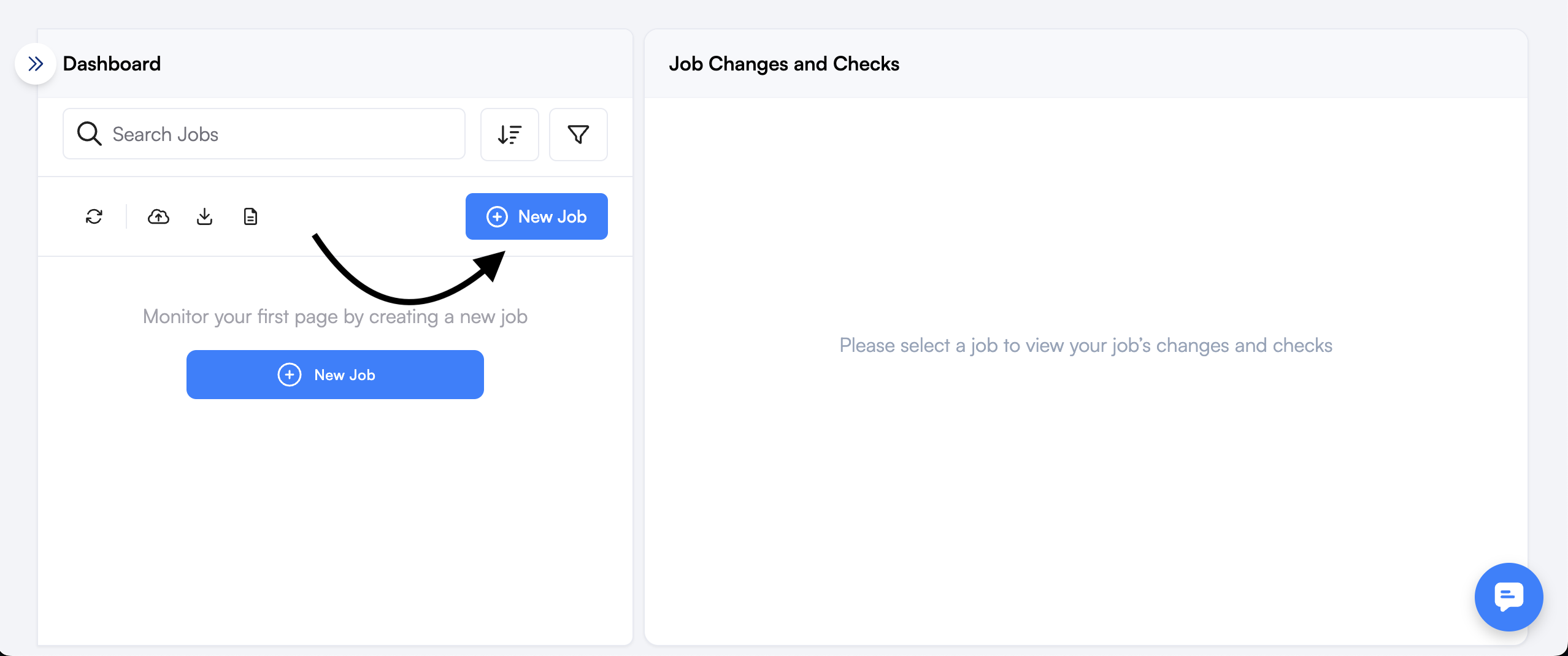Refresh the job list
Image resolution: width=1568 pixels, height=656 pixels.
click(x=94, y=216)
